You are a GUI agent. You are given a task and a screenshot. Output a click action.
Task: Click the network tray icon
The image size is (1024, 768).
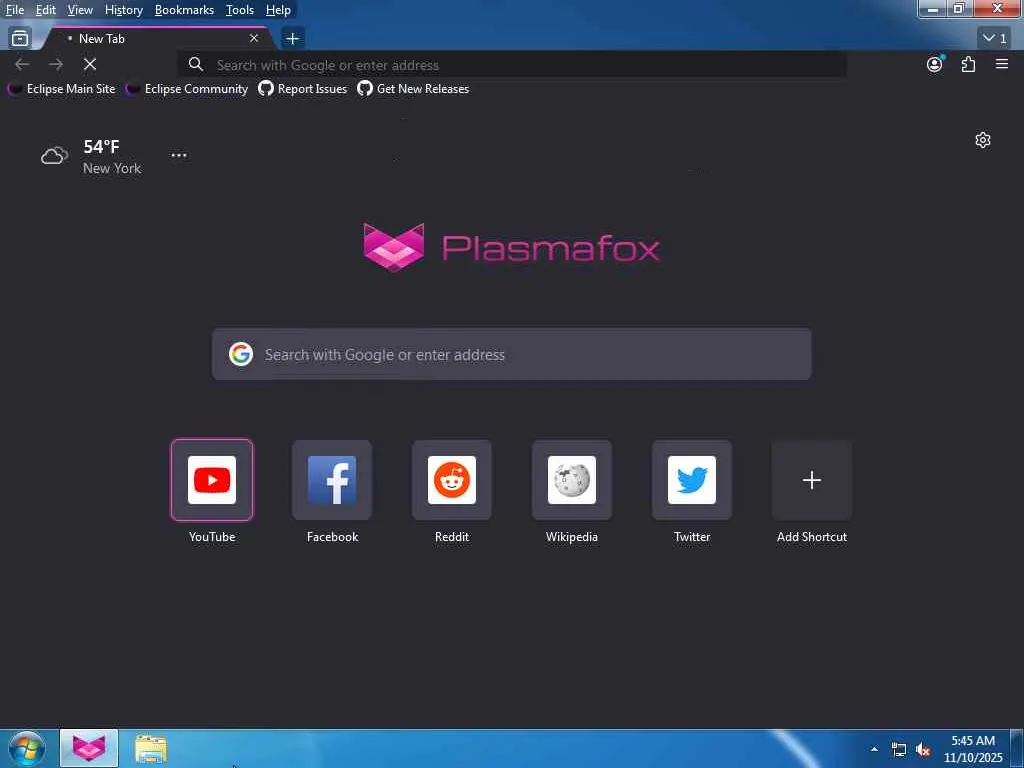click(899, 750)
